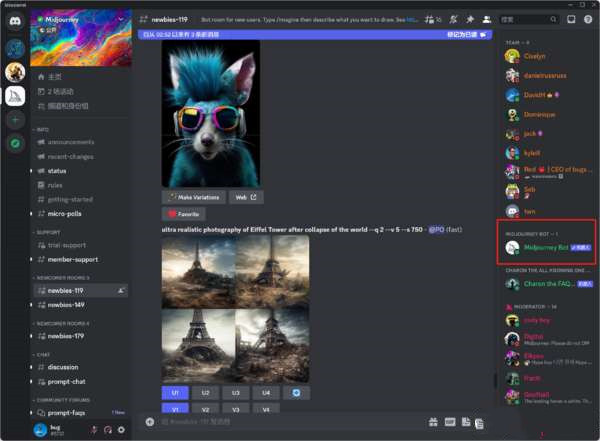Viewport: 600px width, 441px height.
Task: Toggle microphone mute in user panel
Action: [94, 430]
